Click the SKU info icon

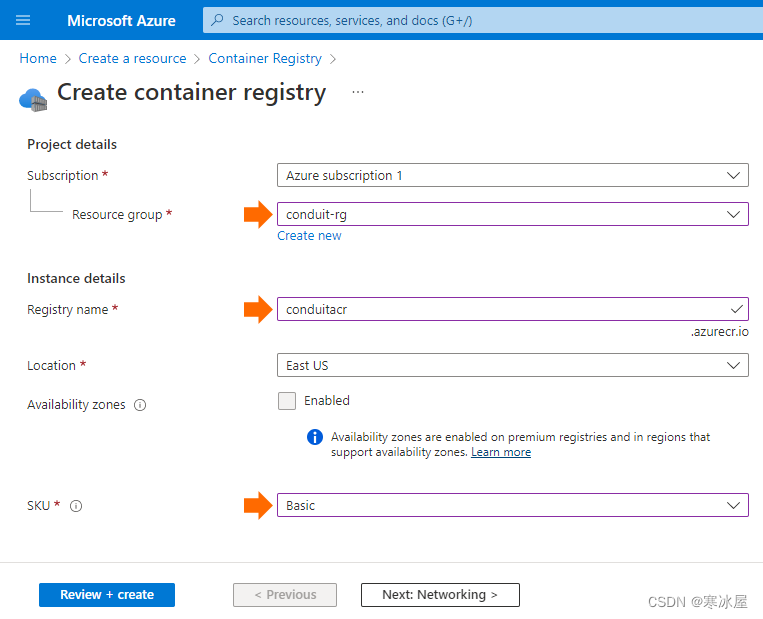[76, 506]
